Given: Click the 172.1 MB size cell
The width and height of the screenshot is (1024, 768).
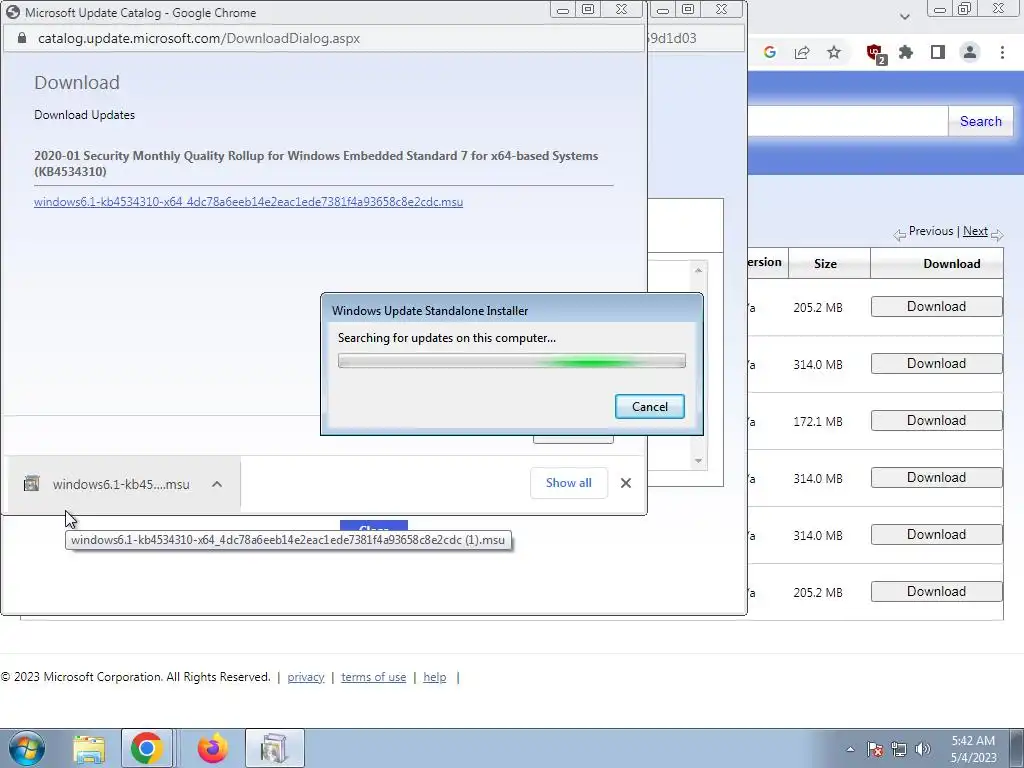Looking at the screenshot, I should point(818,421).
